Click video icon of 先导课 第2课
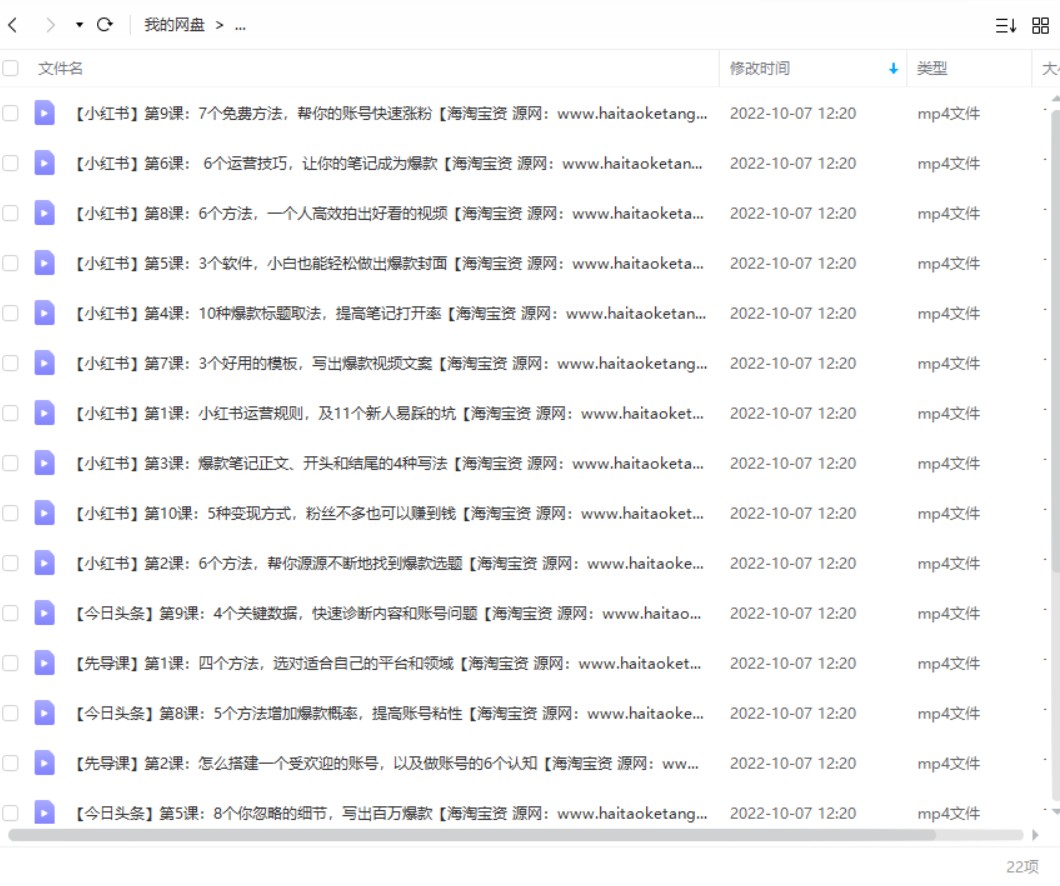This screenshot has width=1060, height=886. click(x=45, y=763)
